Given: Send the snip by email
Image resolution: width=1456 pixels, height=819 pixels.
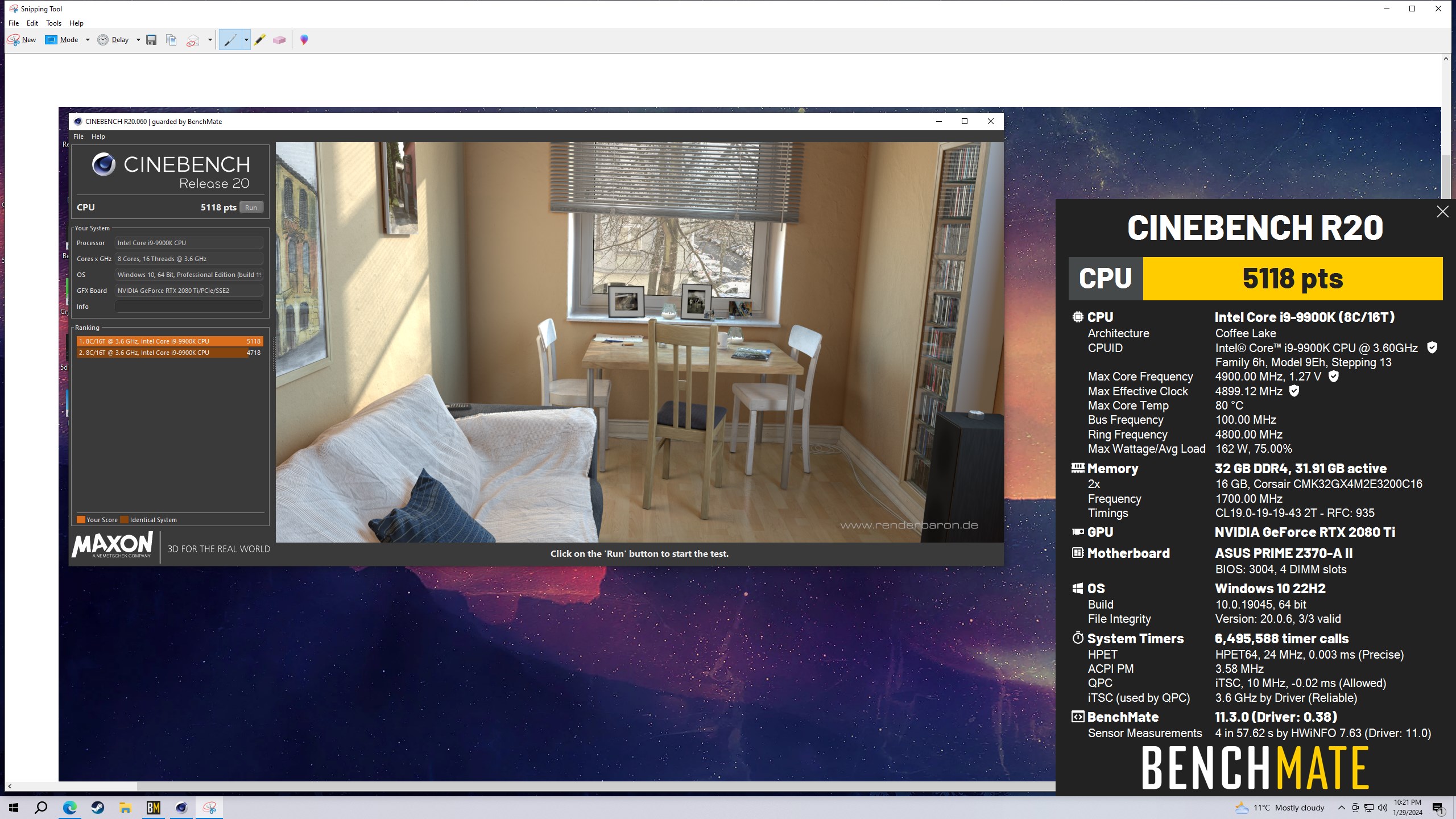Looking at the screenshot, I should pyautogui.click(x=193, y=40).
